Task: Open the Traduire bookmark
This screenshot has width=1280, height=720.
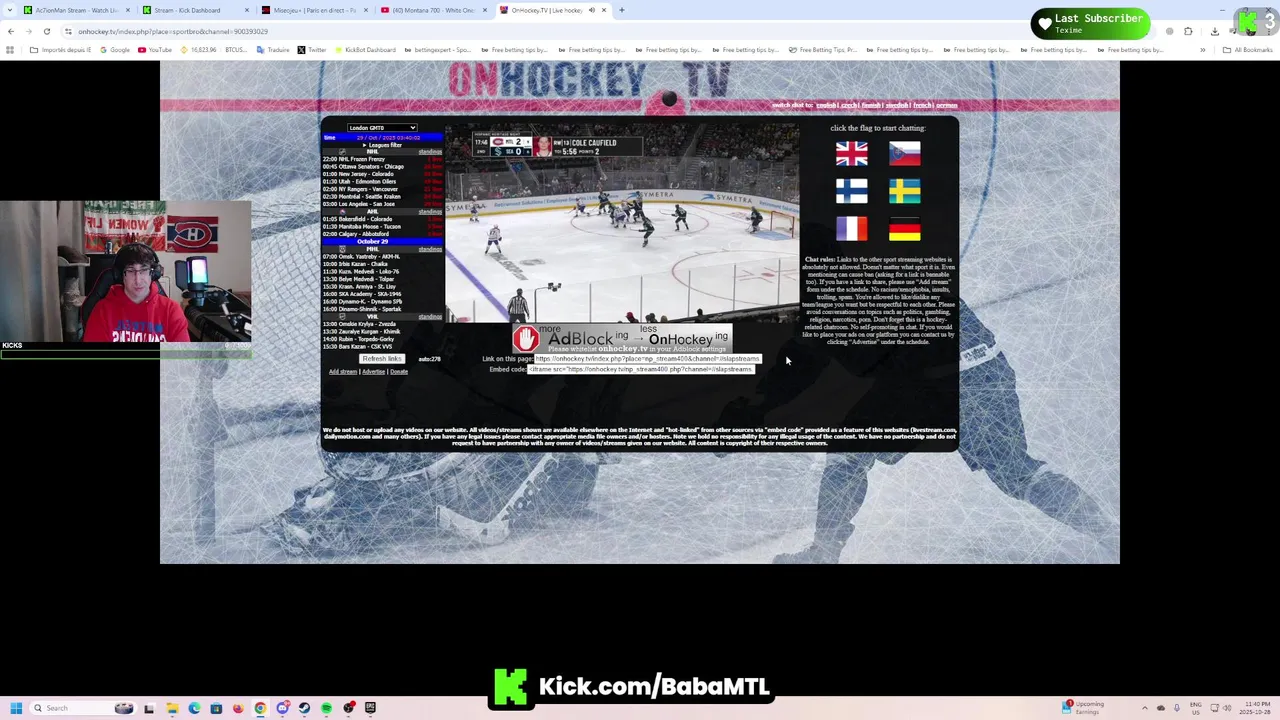Action: point(273,50)
